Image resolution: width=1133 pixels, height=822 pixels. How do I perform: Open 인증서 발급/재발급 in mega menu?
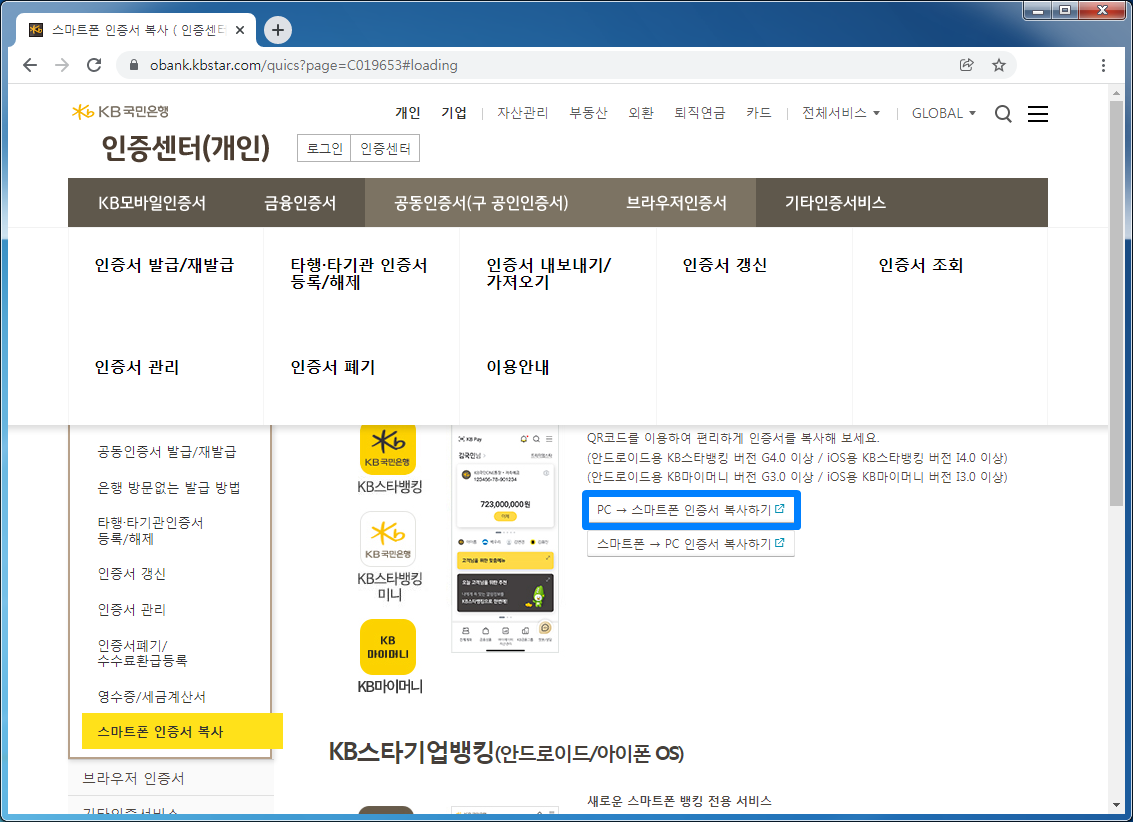[164, 265]
